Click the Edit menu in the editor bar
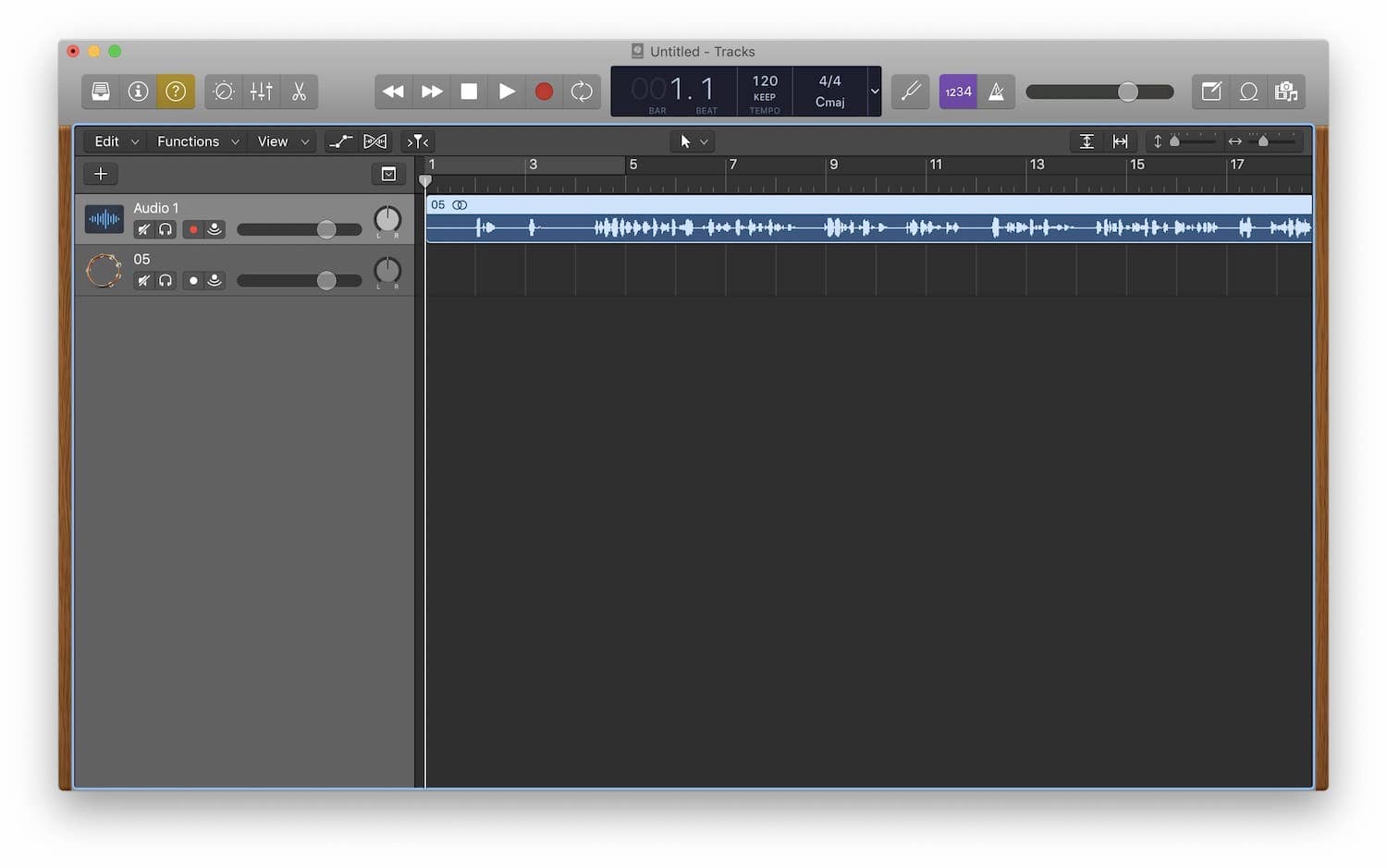This screenshot has width=1387, height=868. coord(107,141)
